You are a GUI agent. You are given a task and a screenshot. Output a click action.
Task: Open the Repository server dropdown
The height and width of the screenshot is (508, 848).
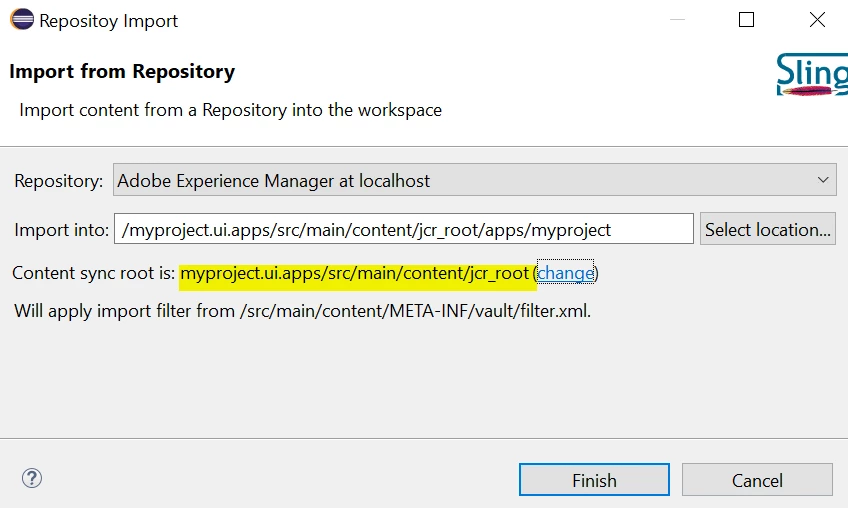coord(474,180)
